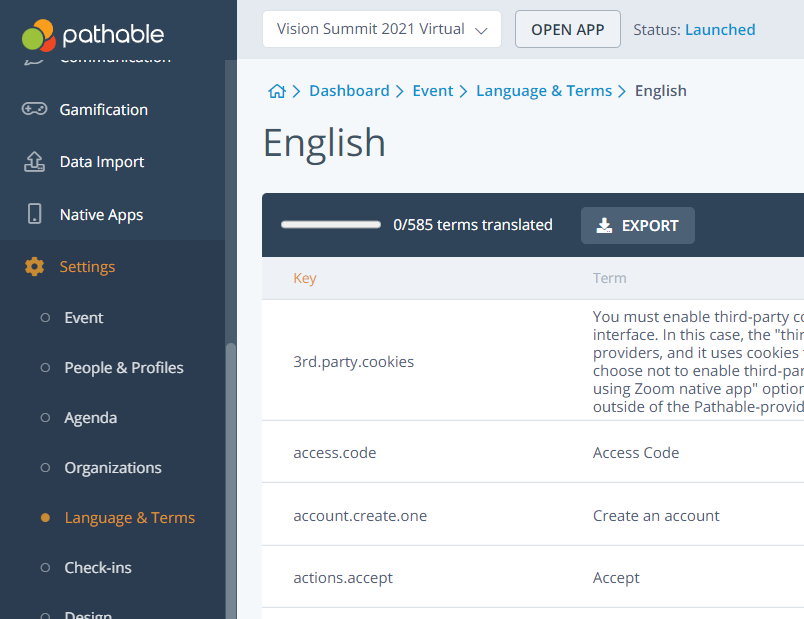Viewport: 804px width, 619px height.
Task: Click the 0/585 terms translated text
Action: [473, 225]
